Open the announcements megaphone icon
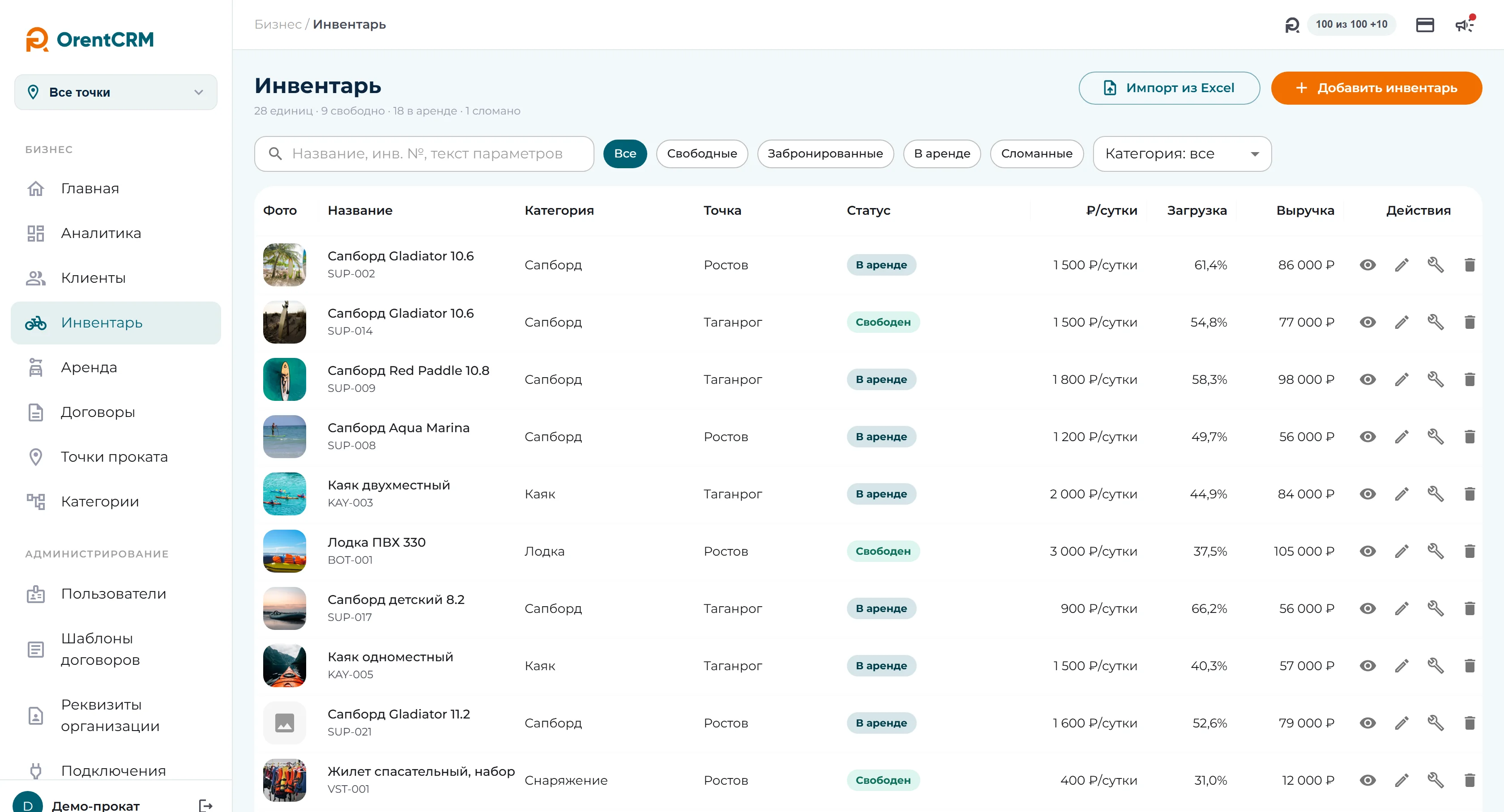 tap(1464, 25)
